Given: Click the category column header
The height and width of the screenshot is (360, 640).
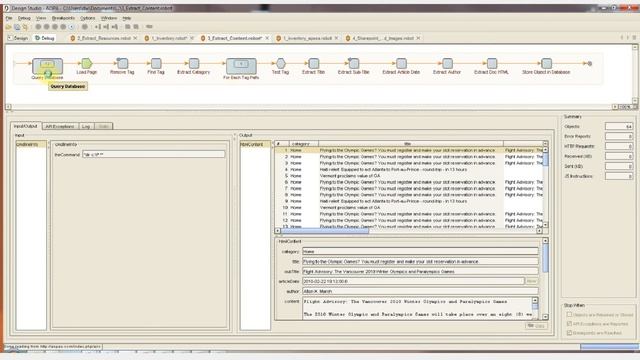Looking at the screenshot, I should tap(304, 144).
